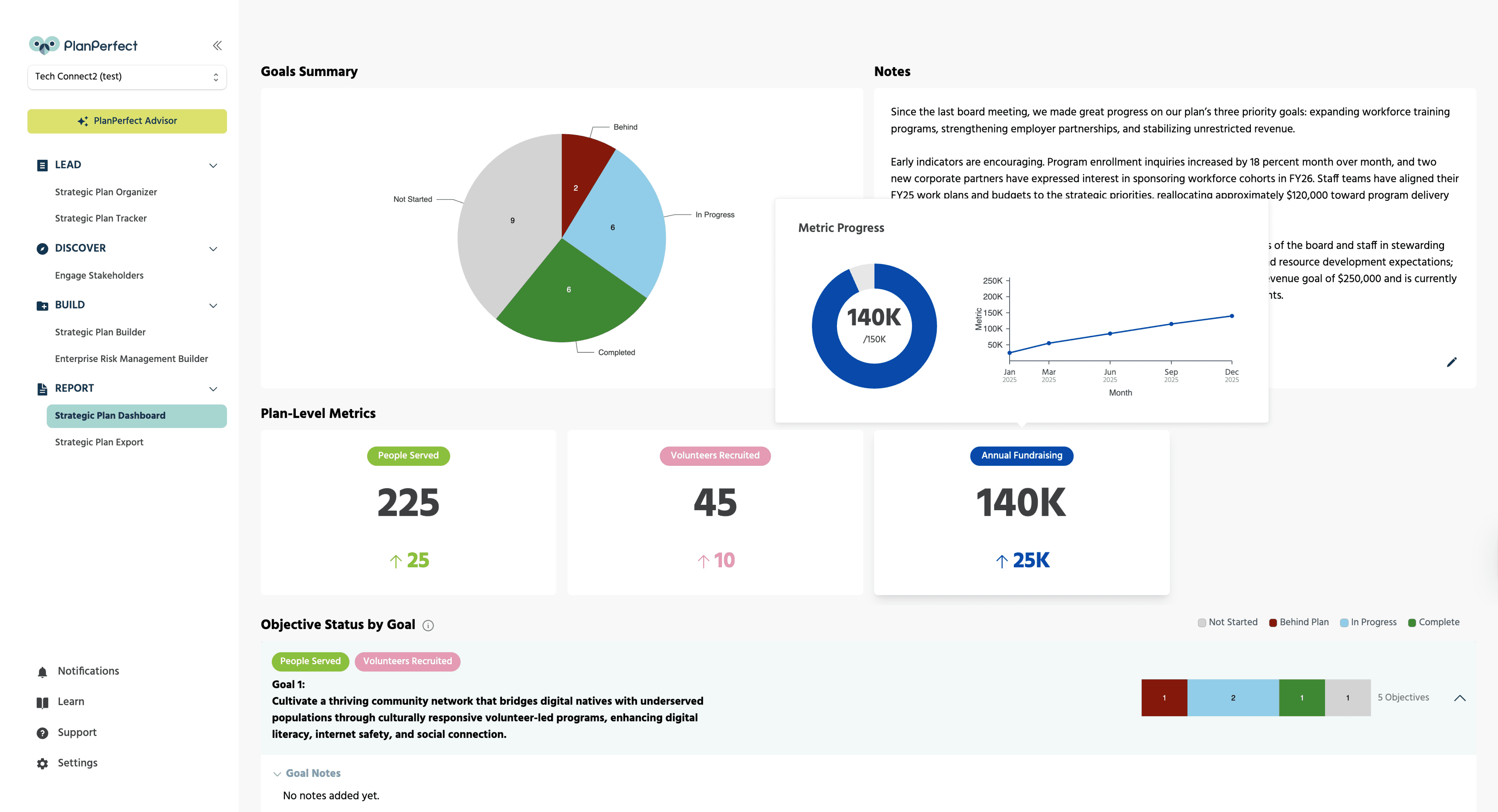Click the green Completed pie slice
This screenshot has width=1498, height=812.
569,302
